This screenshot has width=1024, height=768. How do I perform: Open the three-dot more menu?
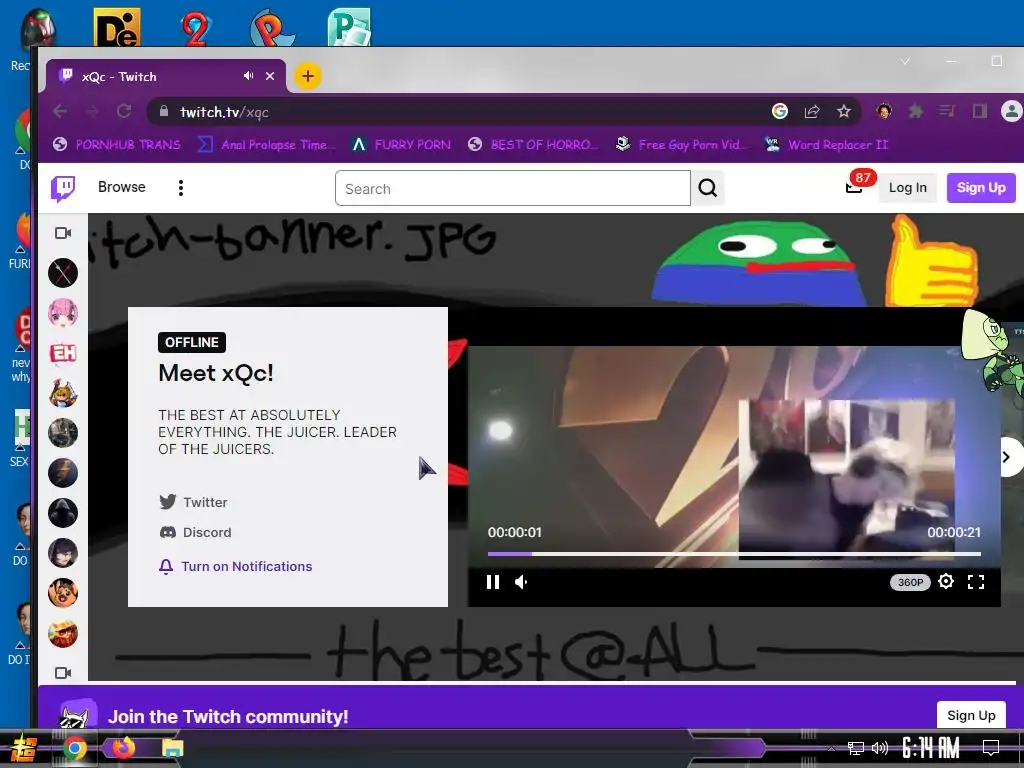(181, 188)
